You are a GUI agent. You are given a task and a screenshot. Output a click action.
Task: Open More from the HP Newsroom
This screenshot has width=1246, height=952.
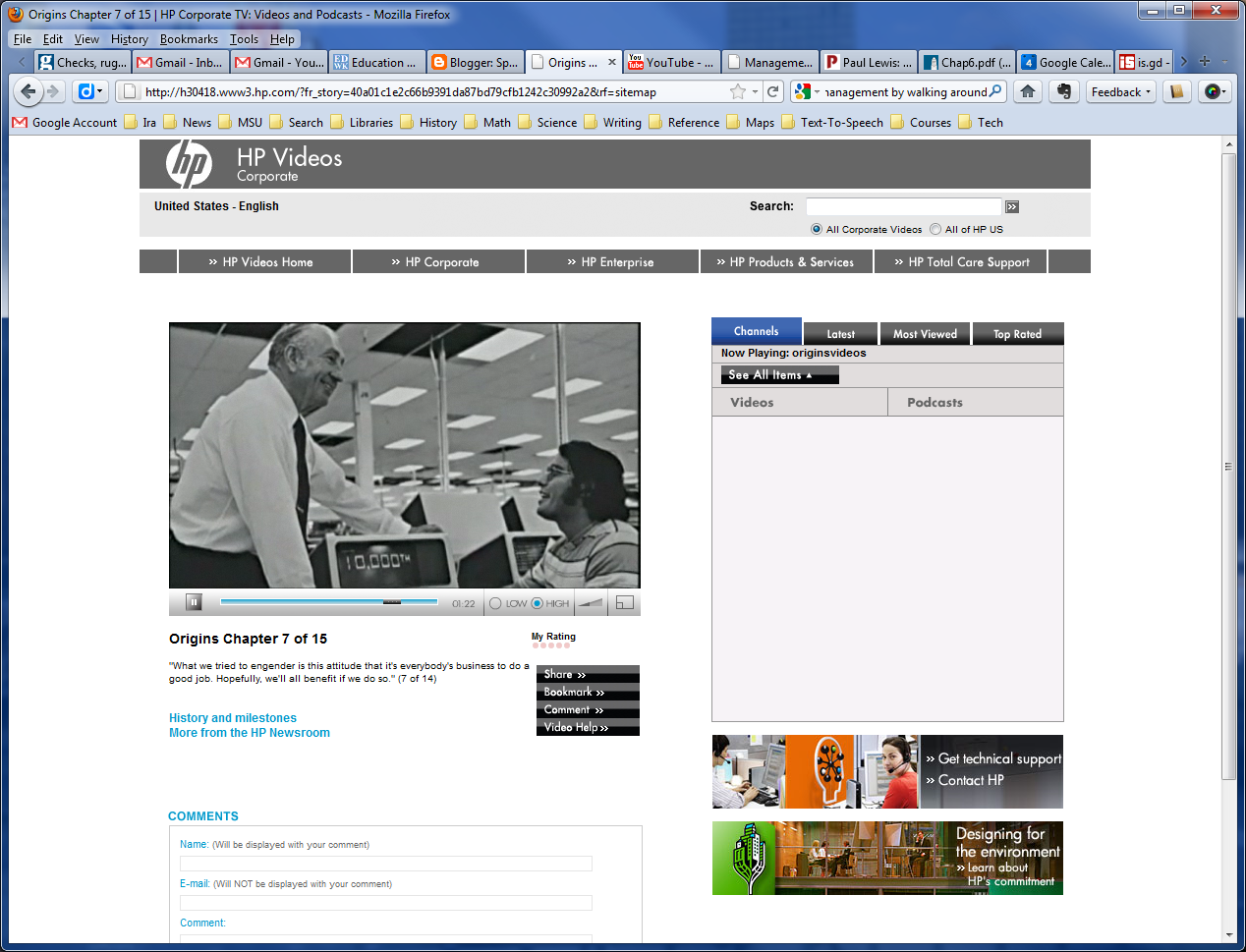pos(250,733)
